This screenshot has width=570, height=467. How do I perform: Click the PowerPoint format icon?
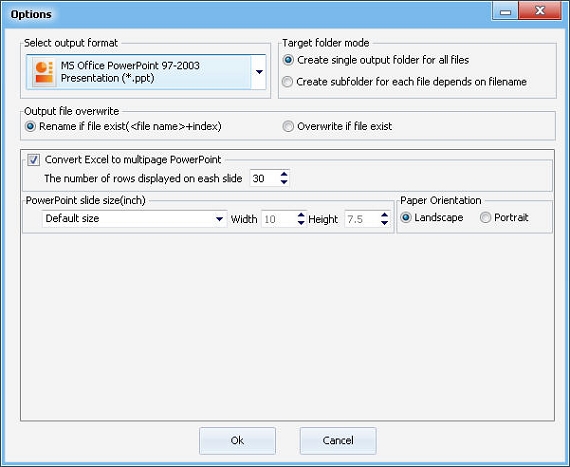[44, 72]
